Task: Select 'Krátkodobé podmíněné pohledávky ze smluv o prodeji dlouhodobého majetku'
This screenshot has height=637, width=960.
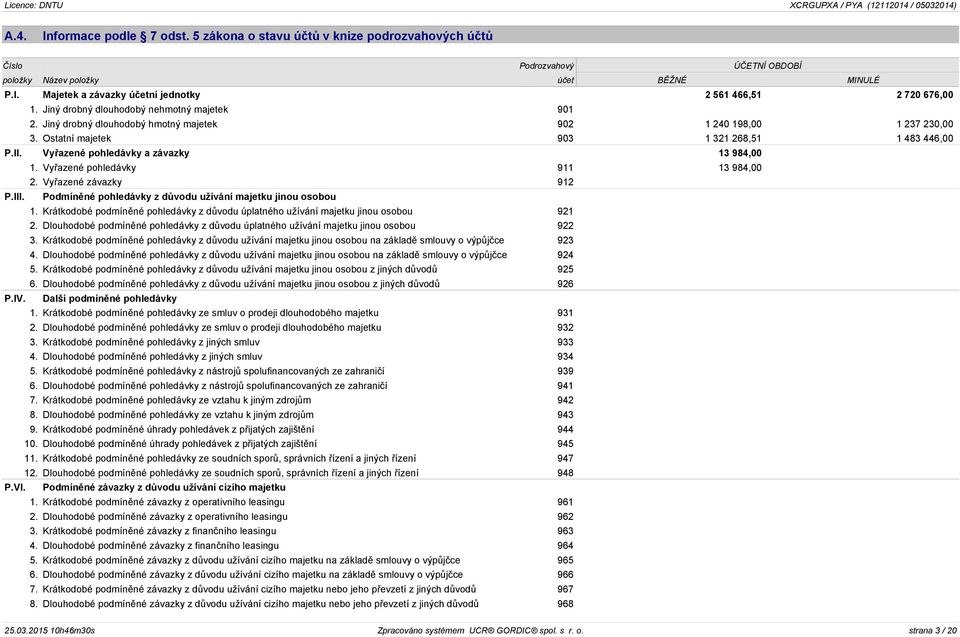Action: (x=211, y=313)
